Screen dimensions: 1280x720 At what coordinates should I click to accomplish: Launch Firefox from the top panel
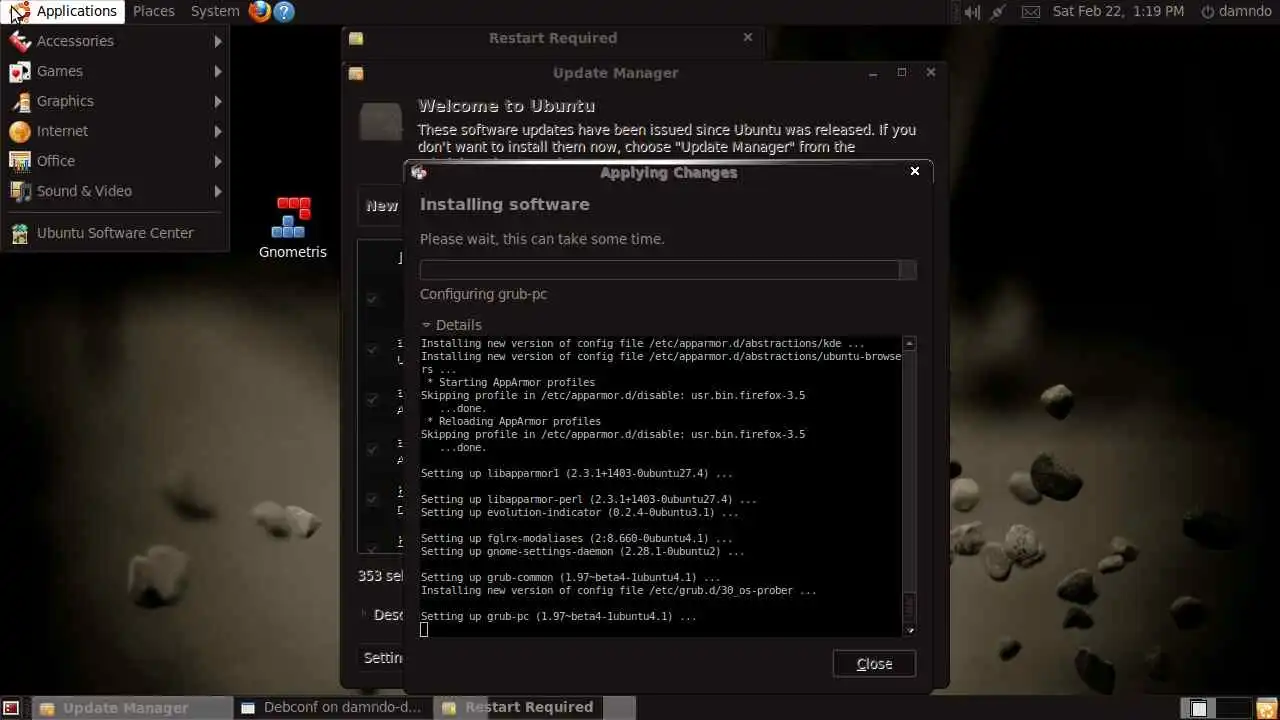coord(260,11)
